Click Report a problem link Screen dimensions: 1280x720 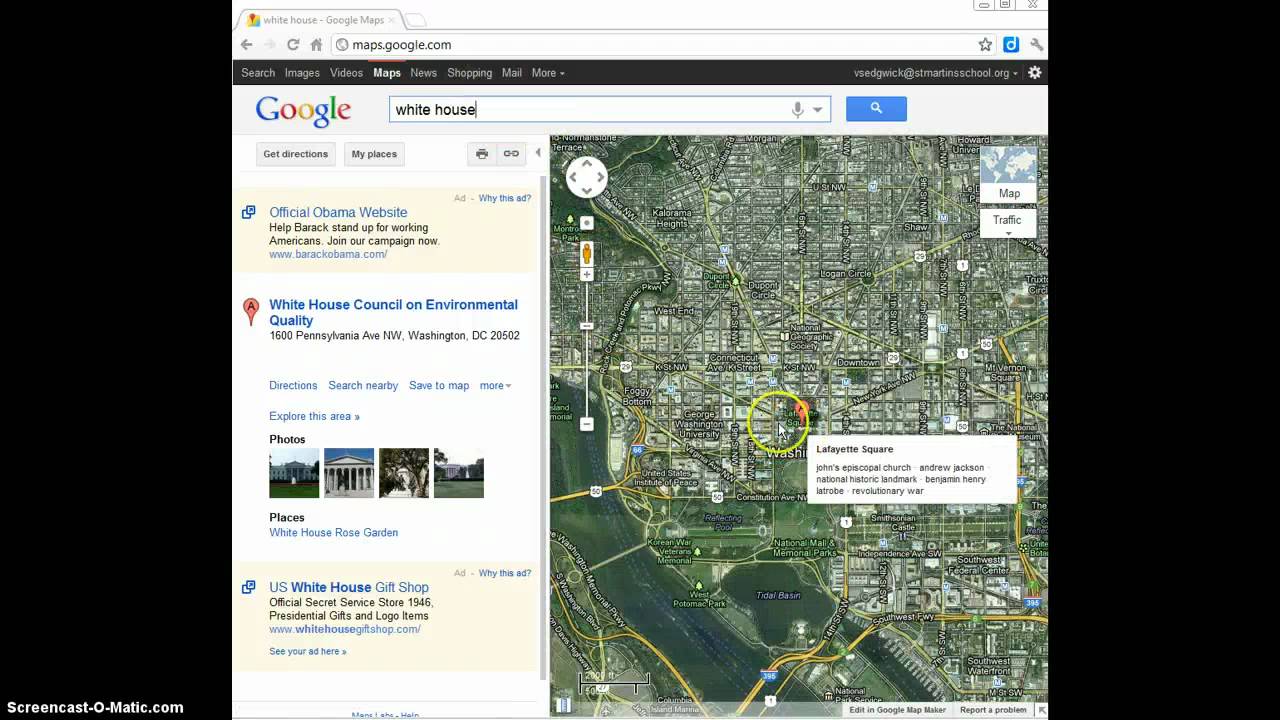pos(993,710)
